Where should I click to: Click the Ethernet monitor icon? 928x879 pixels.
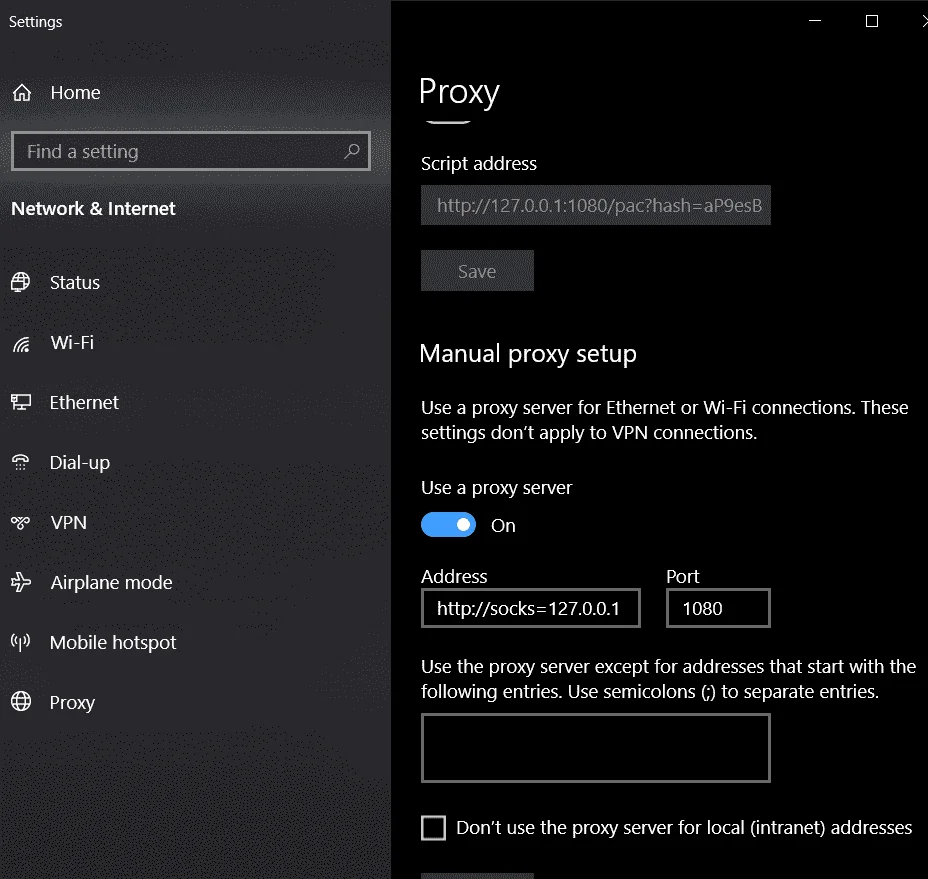(21, 403)
